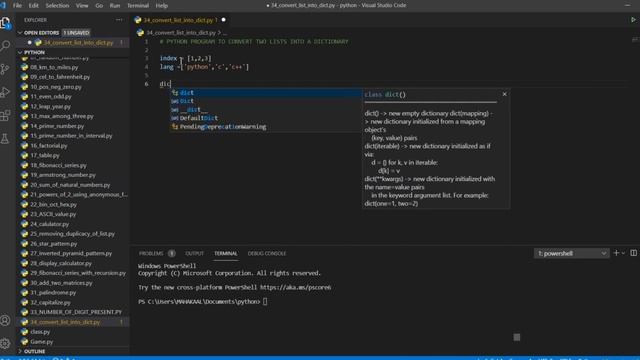Open 16_factorial.py file
The height and width of the screenshot is (360, 640).
49,146
